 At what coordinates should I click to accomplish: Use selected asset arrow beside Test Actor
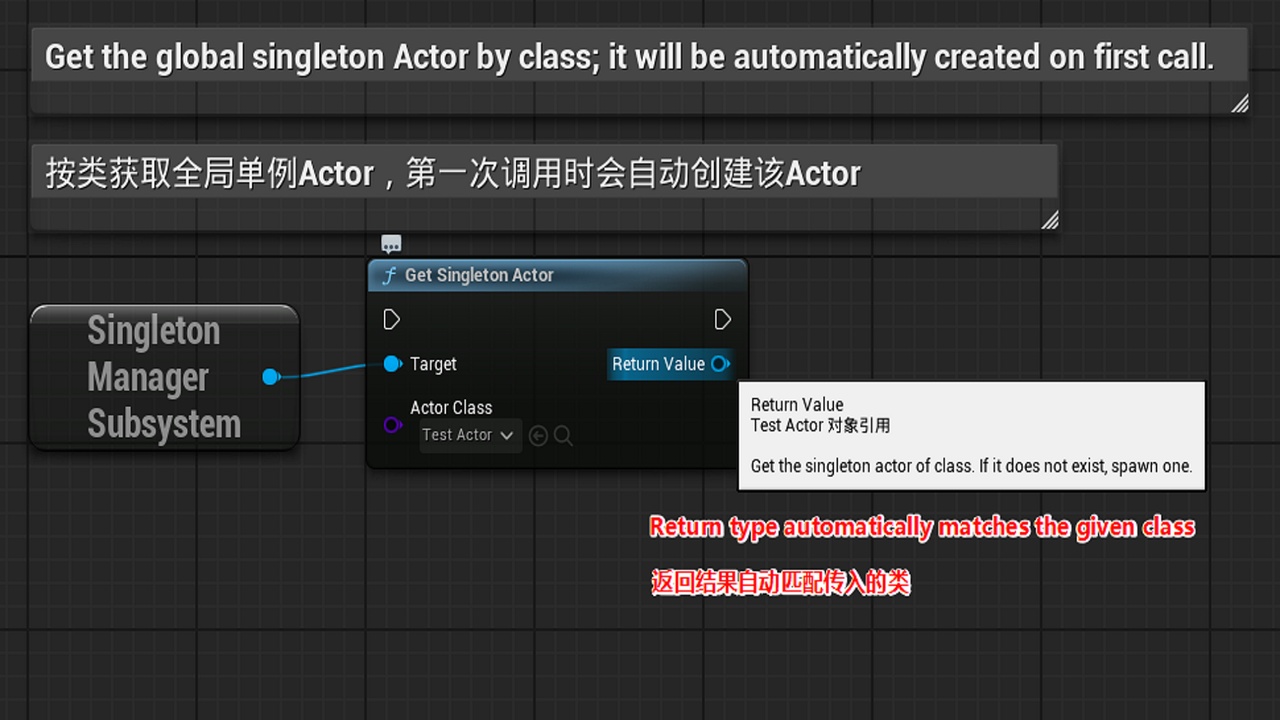[538, 436]
